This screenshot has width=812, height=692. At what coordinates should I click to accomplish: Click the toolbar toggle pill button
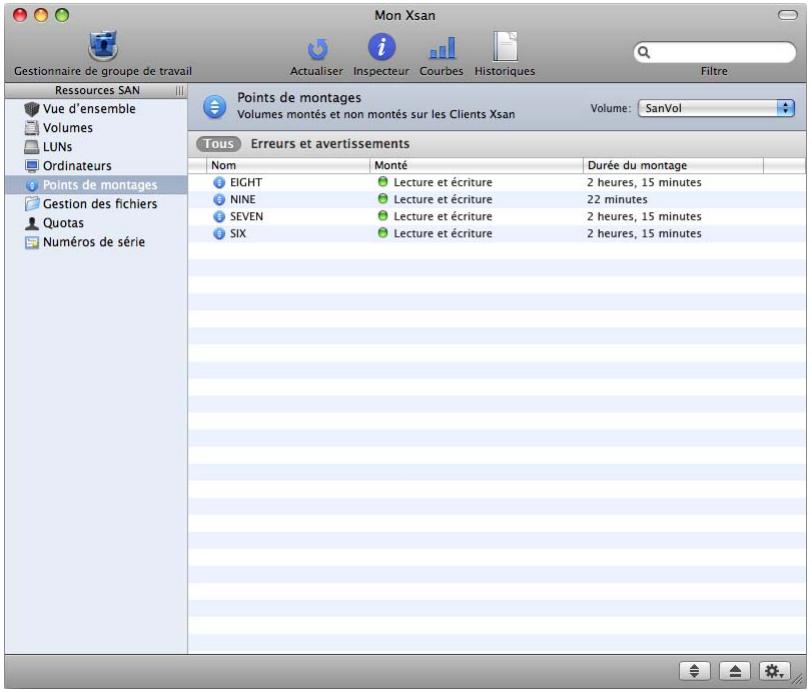point(788,15)
